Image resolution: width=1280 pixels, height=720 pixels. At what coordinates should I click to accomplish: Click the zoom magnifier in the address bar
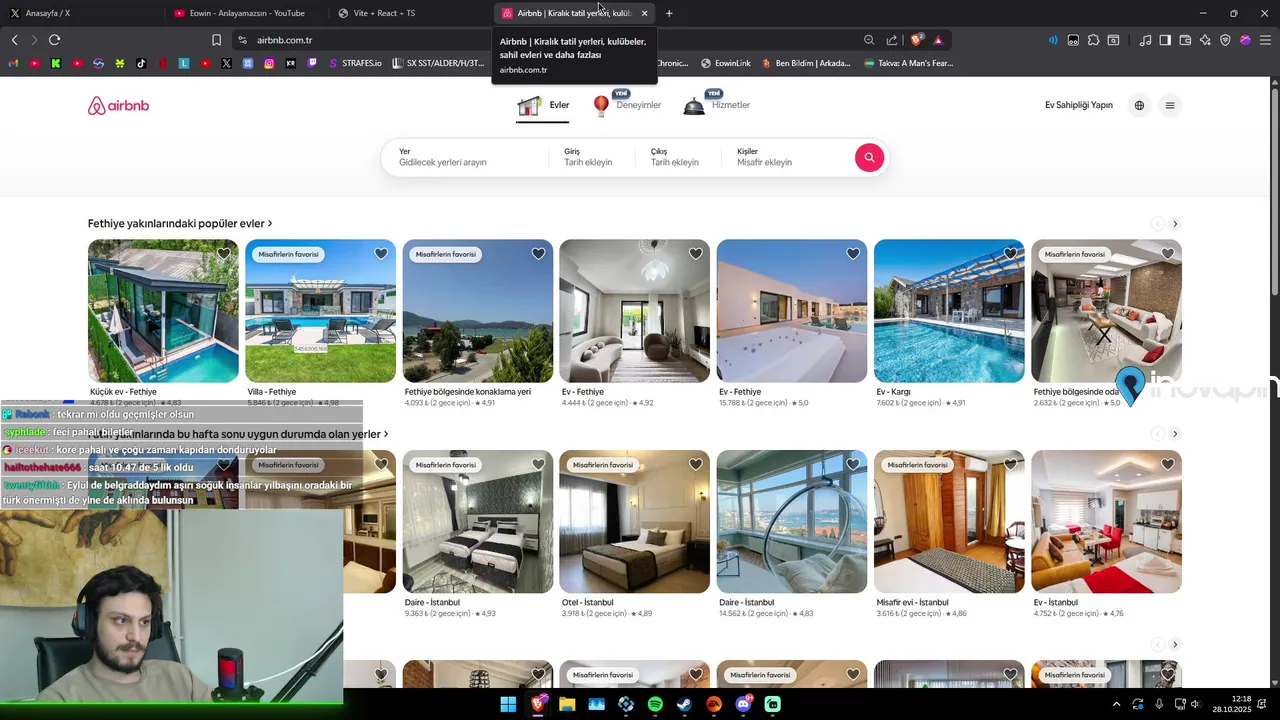869,40
